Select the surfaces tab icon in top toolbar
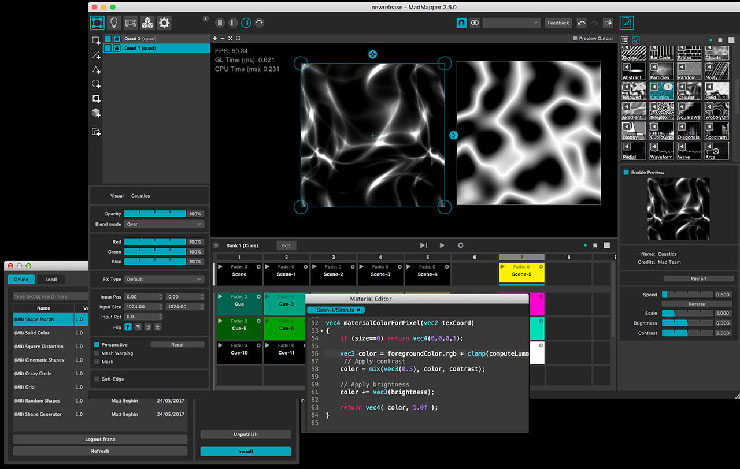Viewport: 740px width, 469px height. pyautogui.click(x=98, y=23)
